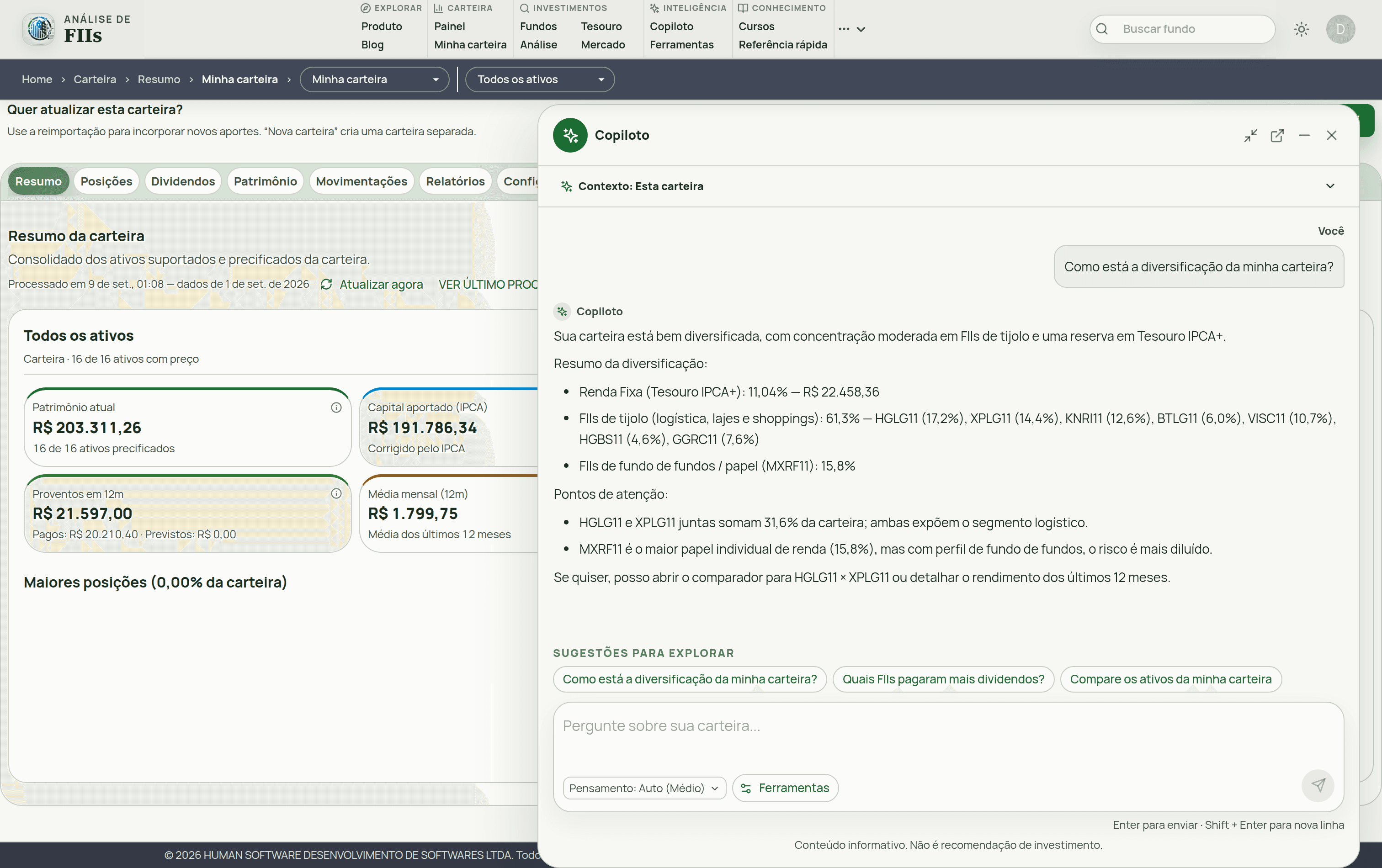Screen dimensions: 1382x868
Task: Open the Minha carteira portfolio dropdown
Action: click(374, 79)
